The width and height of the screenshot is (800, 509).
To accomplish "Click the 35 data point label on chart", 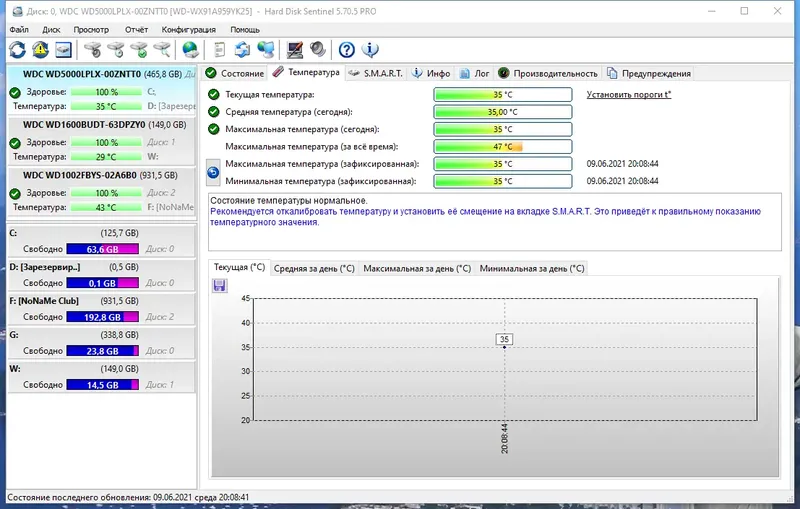I will coord(504,339).
